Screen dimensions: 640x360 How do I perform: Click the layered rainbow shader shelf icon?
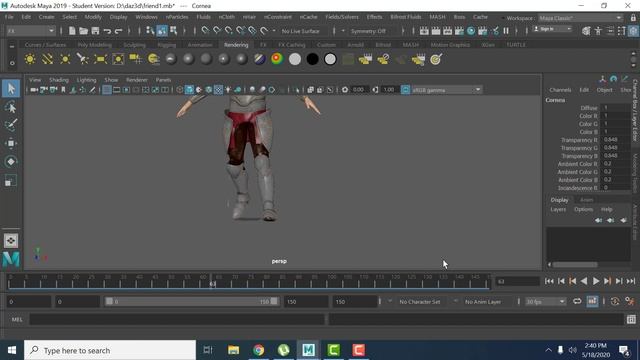coord(277,59)
